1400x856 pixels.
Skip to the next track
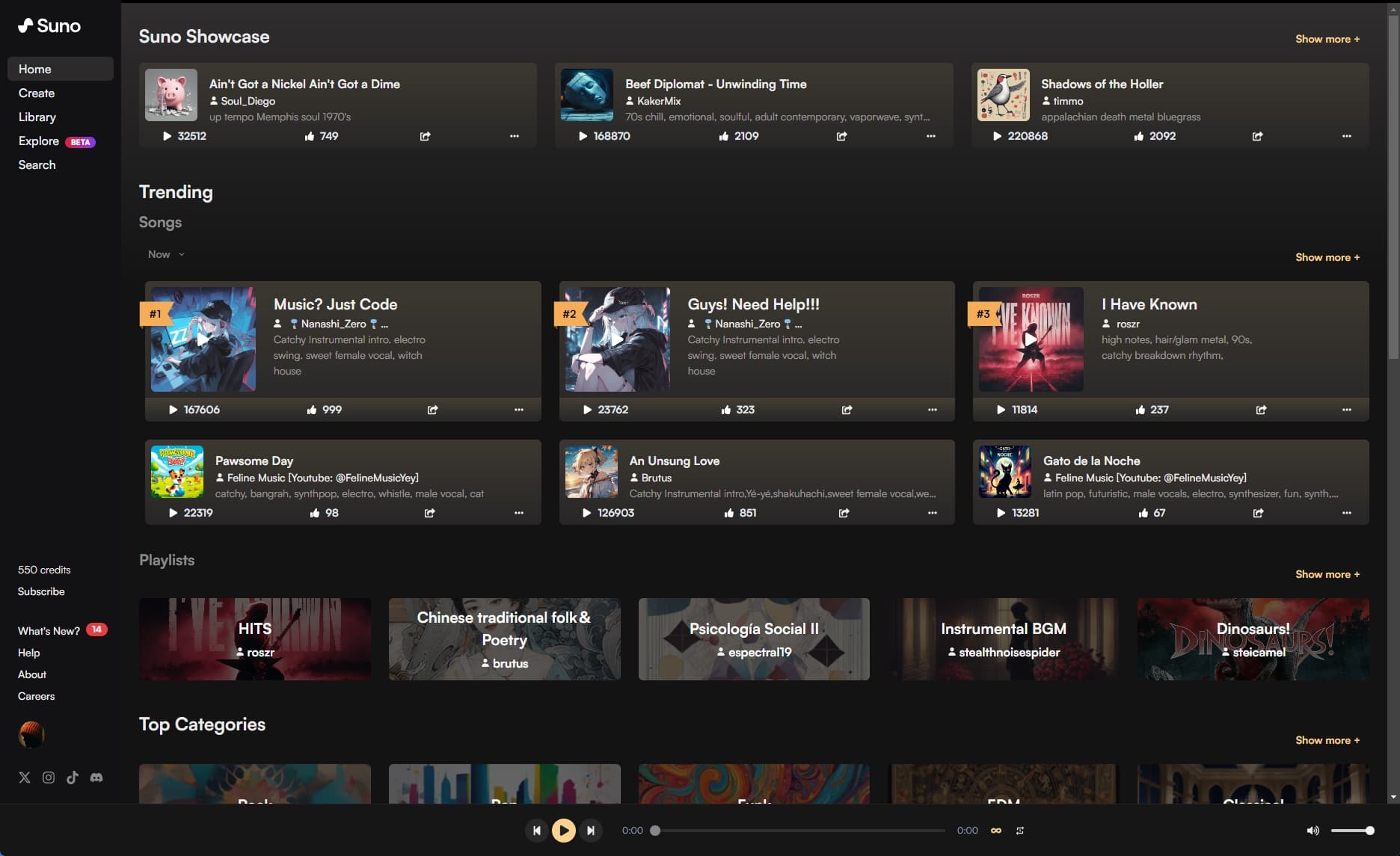[x=591, y=830]
